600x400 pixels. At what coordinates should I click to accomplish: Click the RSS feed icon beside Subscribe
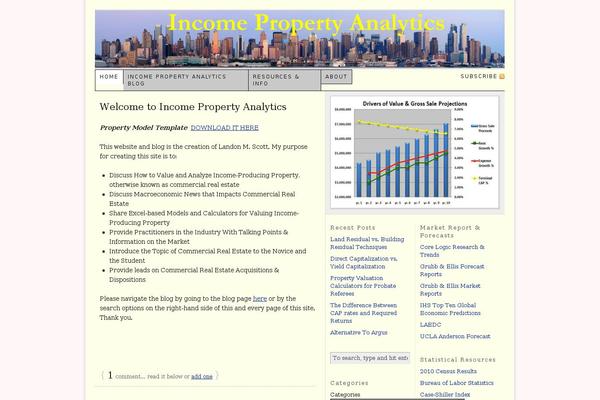pyautogui.click(x=502, y=77)
